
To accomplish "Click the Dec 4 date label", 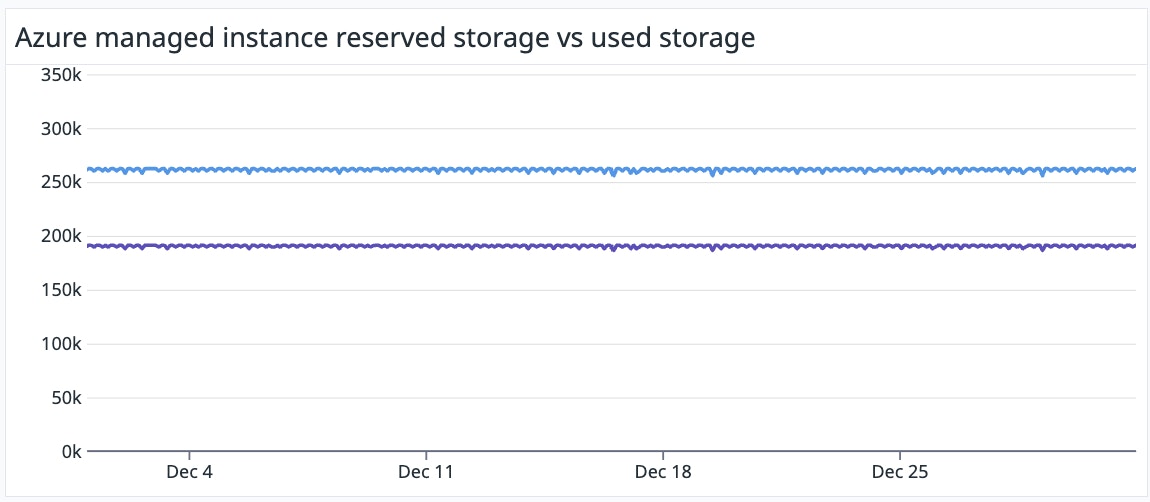I will 189,471.
